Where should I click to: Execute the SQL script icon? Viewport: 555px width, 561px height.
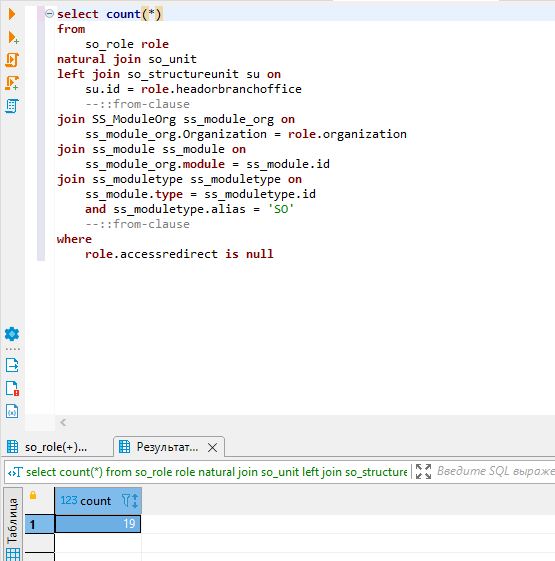pos(12,60)
